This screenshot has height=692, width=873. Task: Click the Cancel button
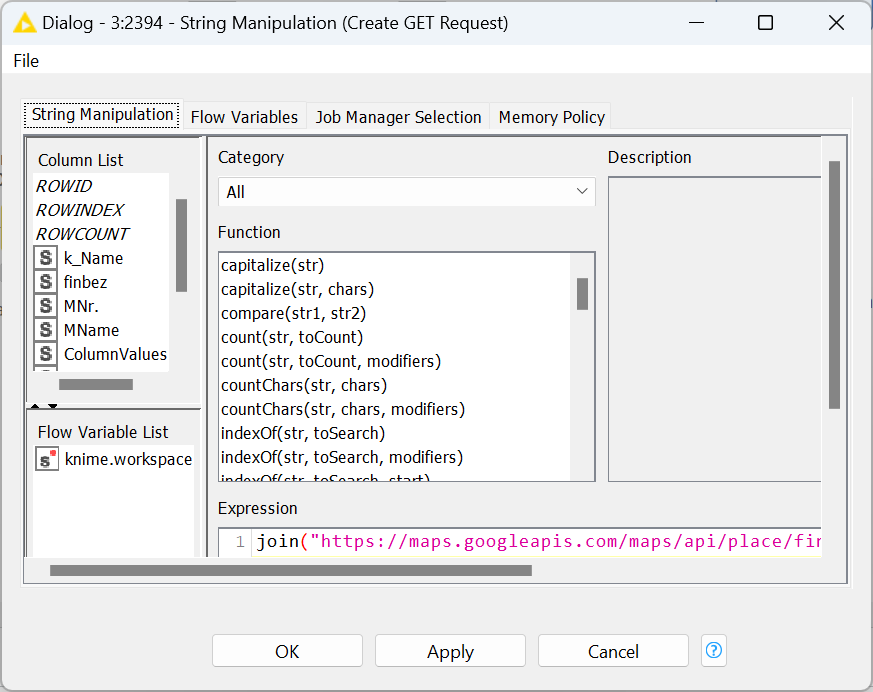coord(613,651)
